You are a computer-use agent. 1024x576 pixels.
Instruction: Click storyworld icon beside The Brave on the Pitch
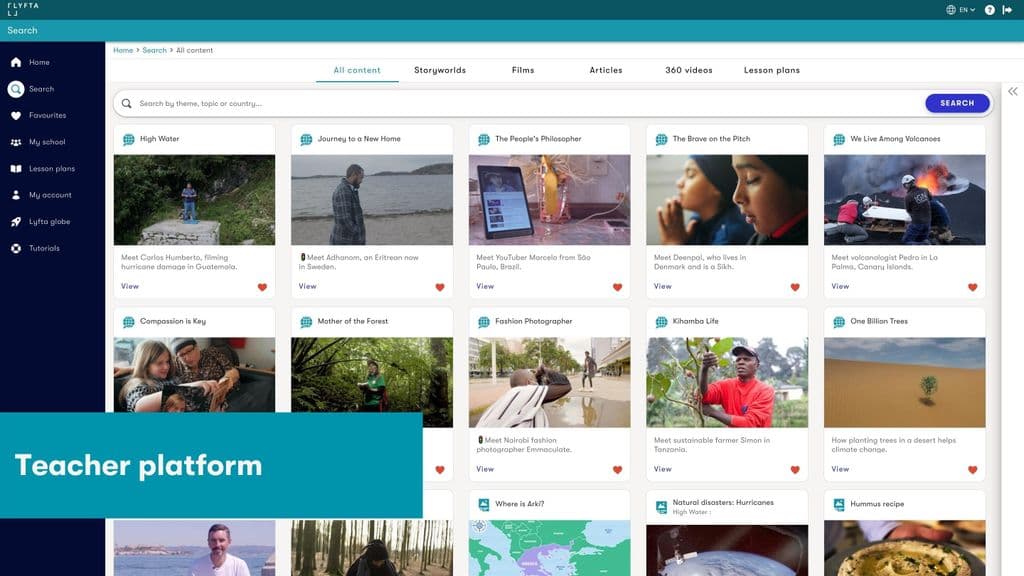[662, 139]
